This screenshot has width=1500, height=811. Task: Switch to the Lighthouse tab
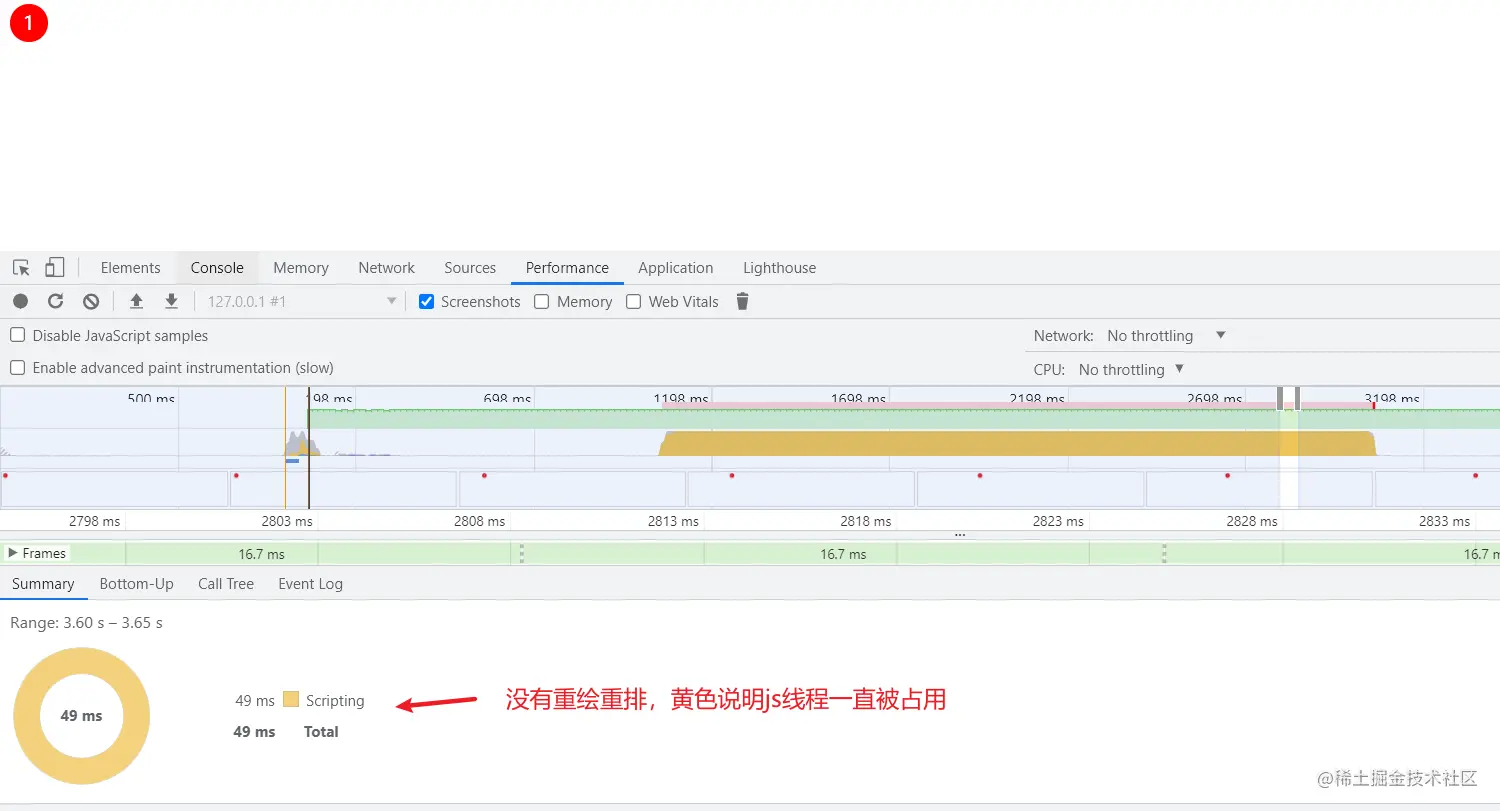point(779,268)
